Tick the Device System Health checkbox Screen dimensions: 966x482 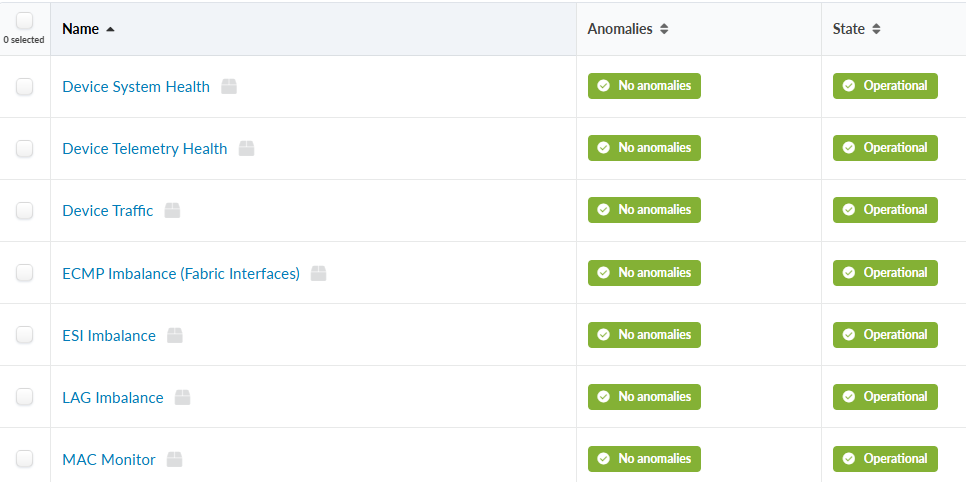[25, 87]
